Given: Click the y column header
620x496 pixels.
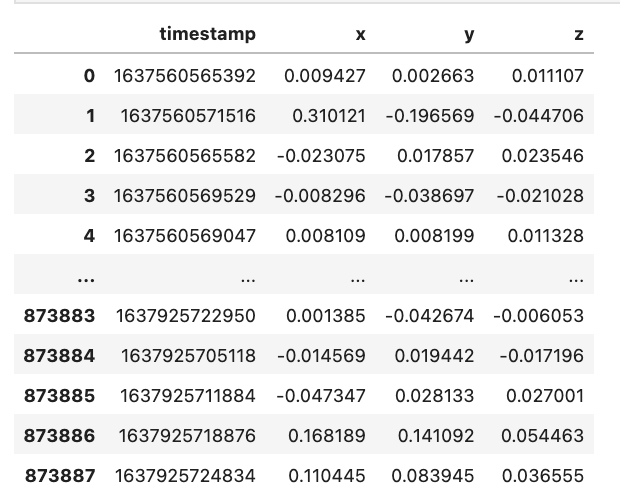Looking at the screenshot, I should (x=469, y=36).
